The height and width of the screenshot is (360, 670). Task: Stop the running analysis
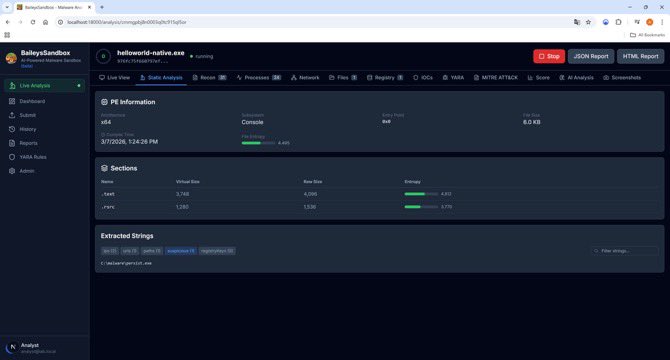point(549,56)
